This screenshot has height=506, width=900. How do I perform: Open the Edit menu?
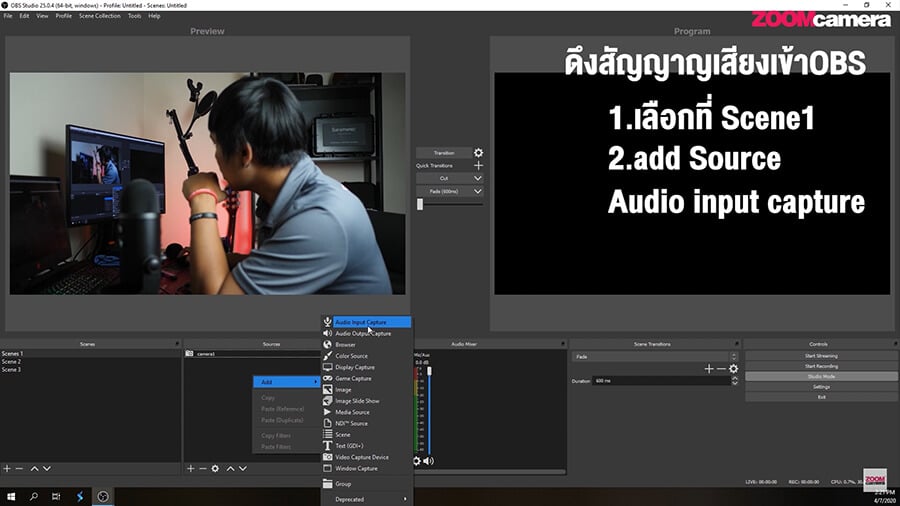coord(24,16)
